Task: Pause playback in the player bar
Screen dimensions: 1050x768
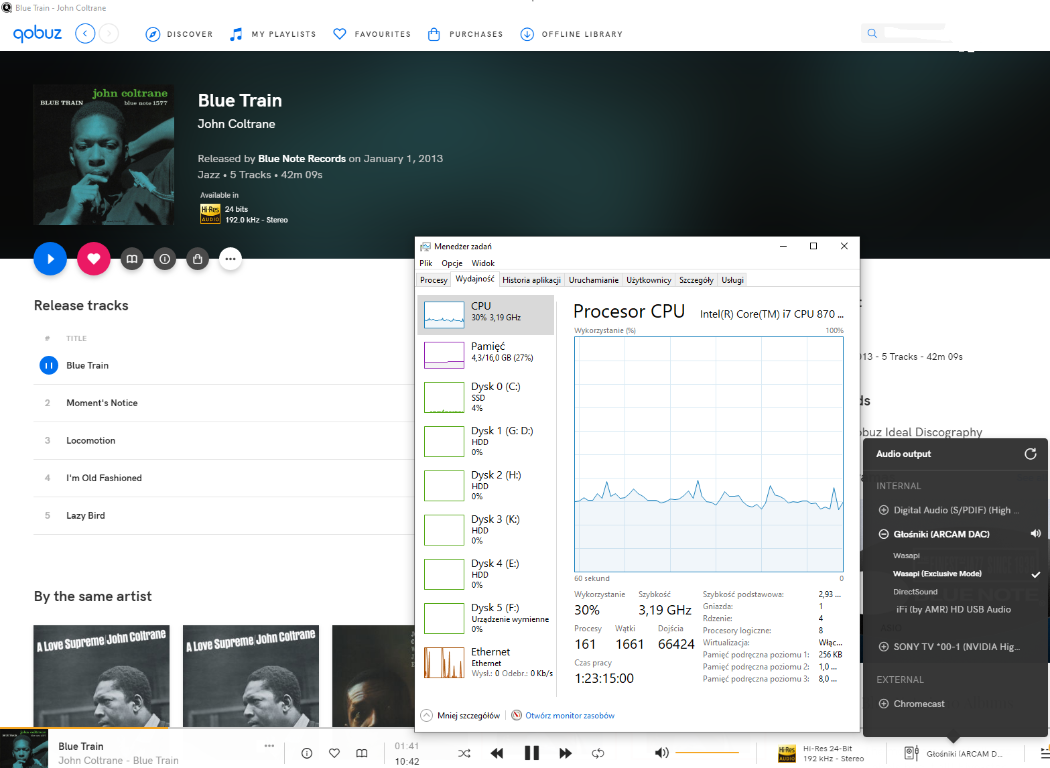Action: point(532,753)
